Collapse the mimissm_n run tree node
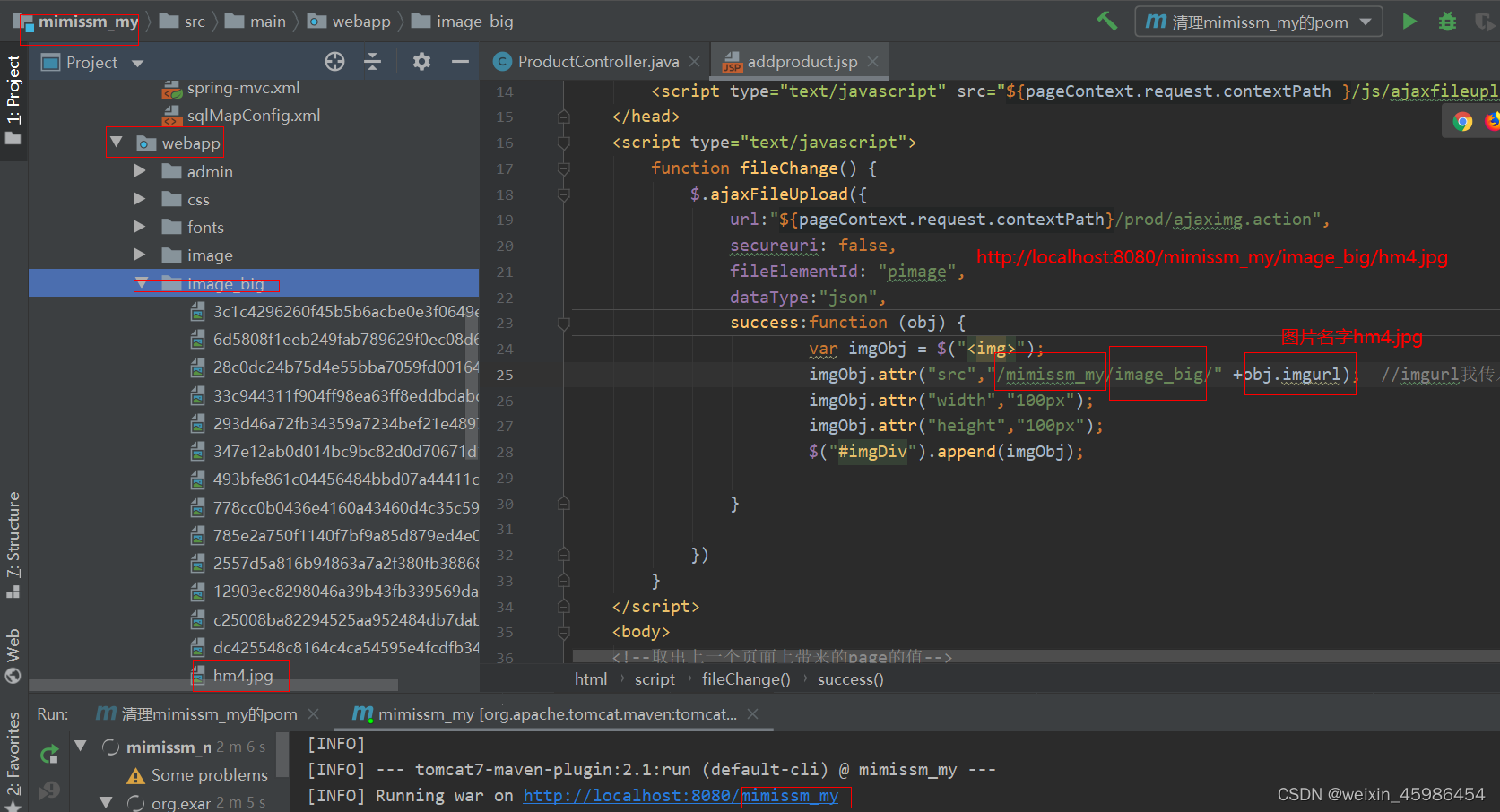1500x812 pixels. click(81, 746)
